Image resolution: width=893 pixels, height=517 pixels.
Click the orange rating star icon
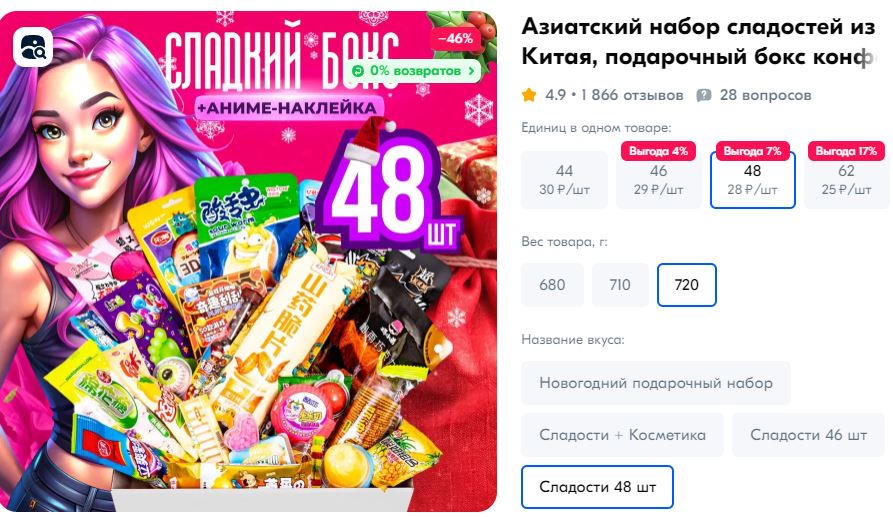529,95
